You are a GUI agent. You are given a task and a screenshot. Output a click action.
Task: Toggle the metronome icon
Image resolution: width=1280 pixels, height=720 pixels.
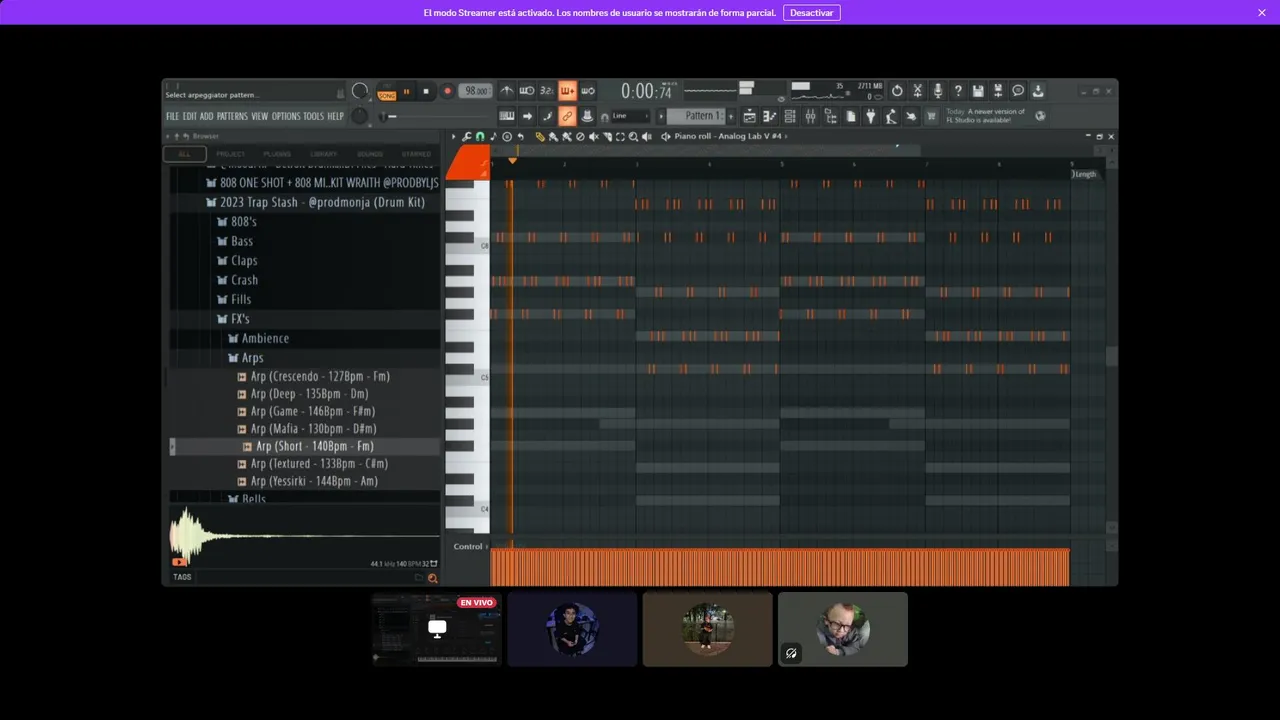(507, 91)
